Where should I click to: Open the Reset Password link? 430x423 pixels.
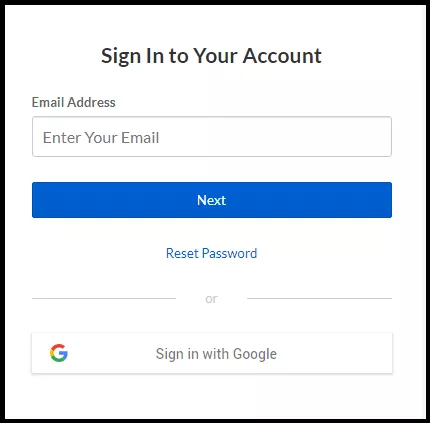[x=211, y=253]
